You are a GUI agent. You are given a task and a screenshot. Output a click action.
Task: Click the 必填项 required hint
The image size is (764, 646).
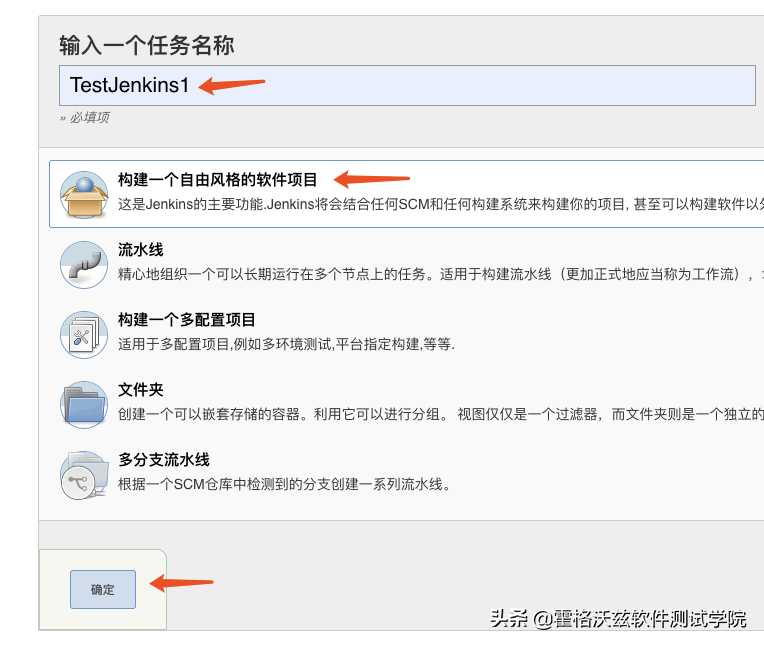(x=85, y=117)
